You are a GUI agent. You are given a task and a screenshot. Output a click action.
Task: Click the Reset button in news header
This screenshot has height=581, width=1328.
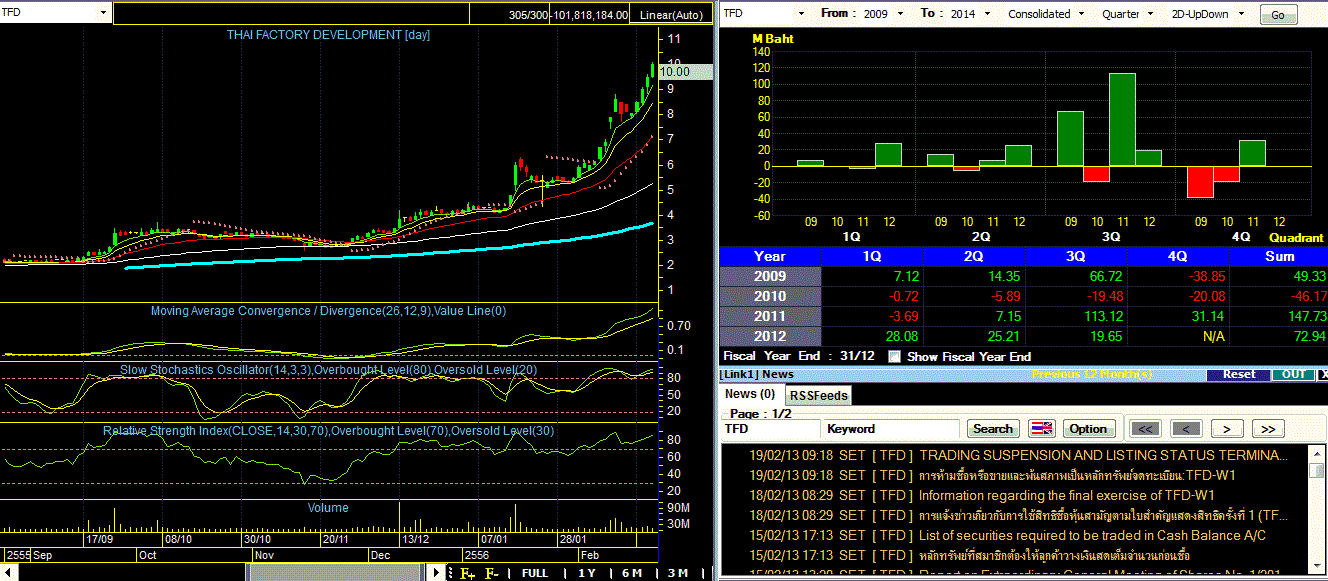(x=1238, y=374)
